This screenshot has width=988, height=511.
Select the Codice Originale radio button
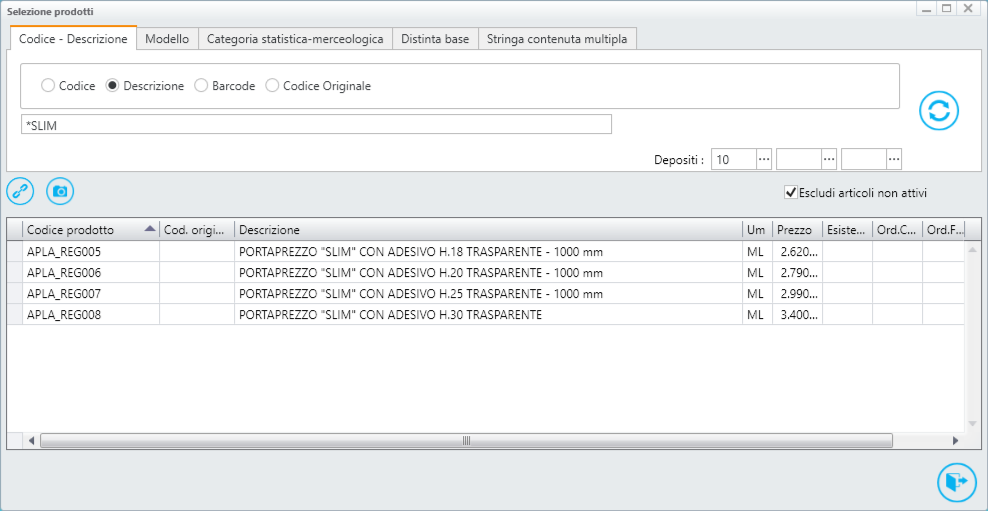[x=272, y=86]
